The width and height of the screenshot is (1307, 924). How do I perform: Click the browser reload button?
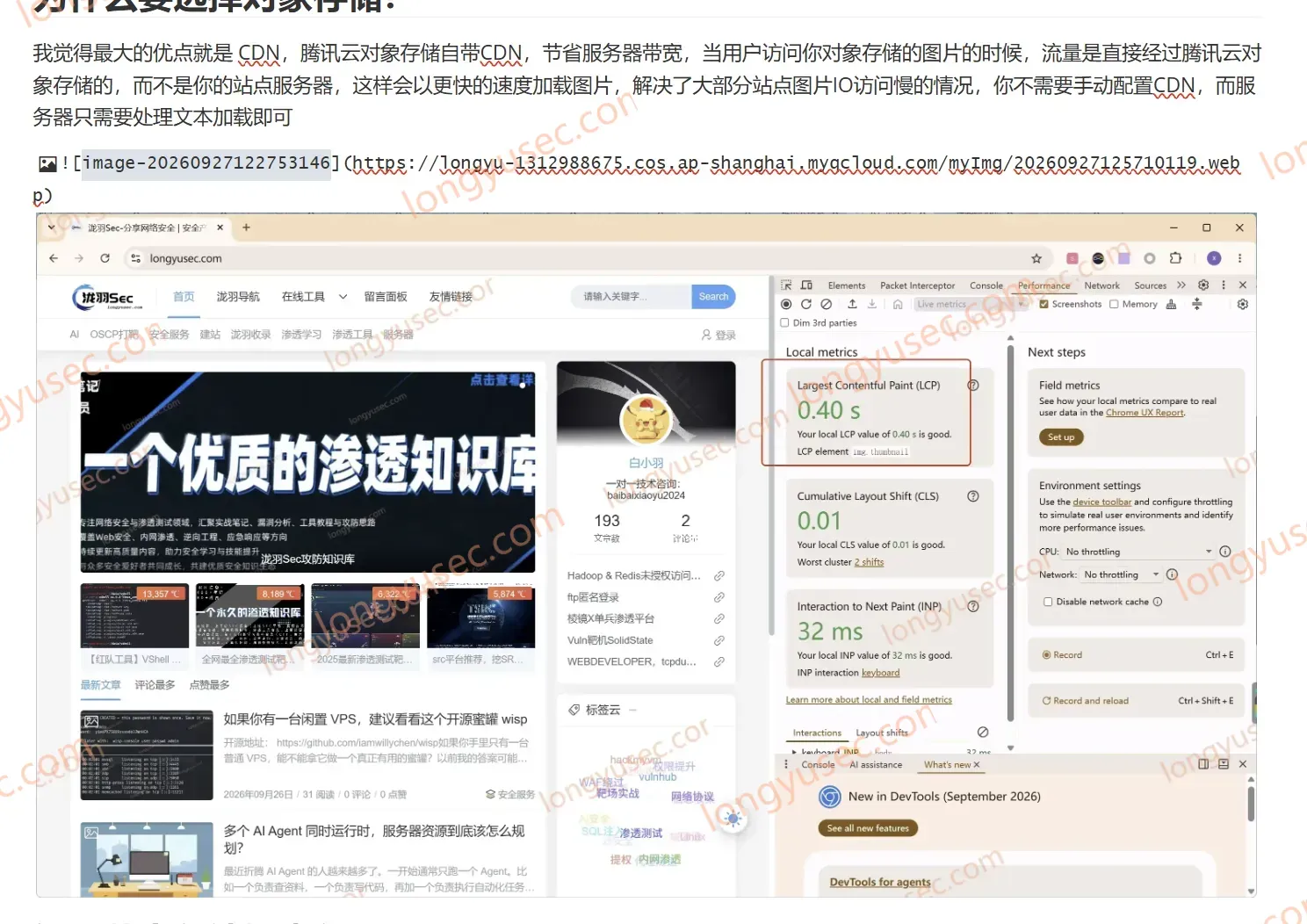tap(105, 258)
